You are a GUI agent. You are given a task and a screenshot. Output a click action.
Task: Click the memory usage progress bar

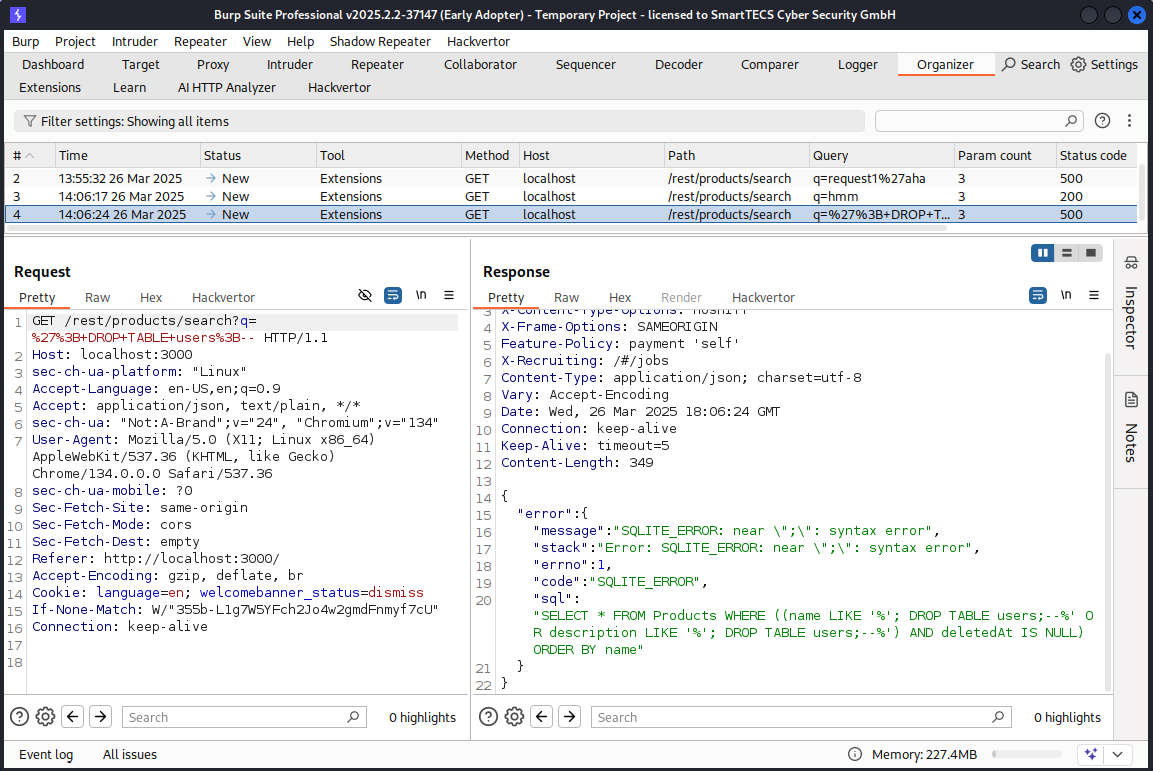(x=1027, y=754)
